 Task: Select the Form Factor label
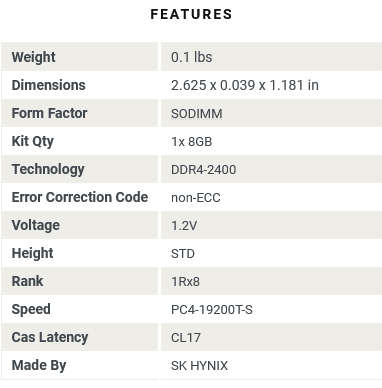(49, 113)
